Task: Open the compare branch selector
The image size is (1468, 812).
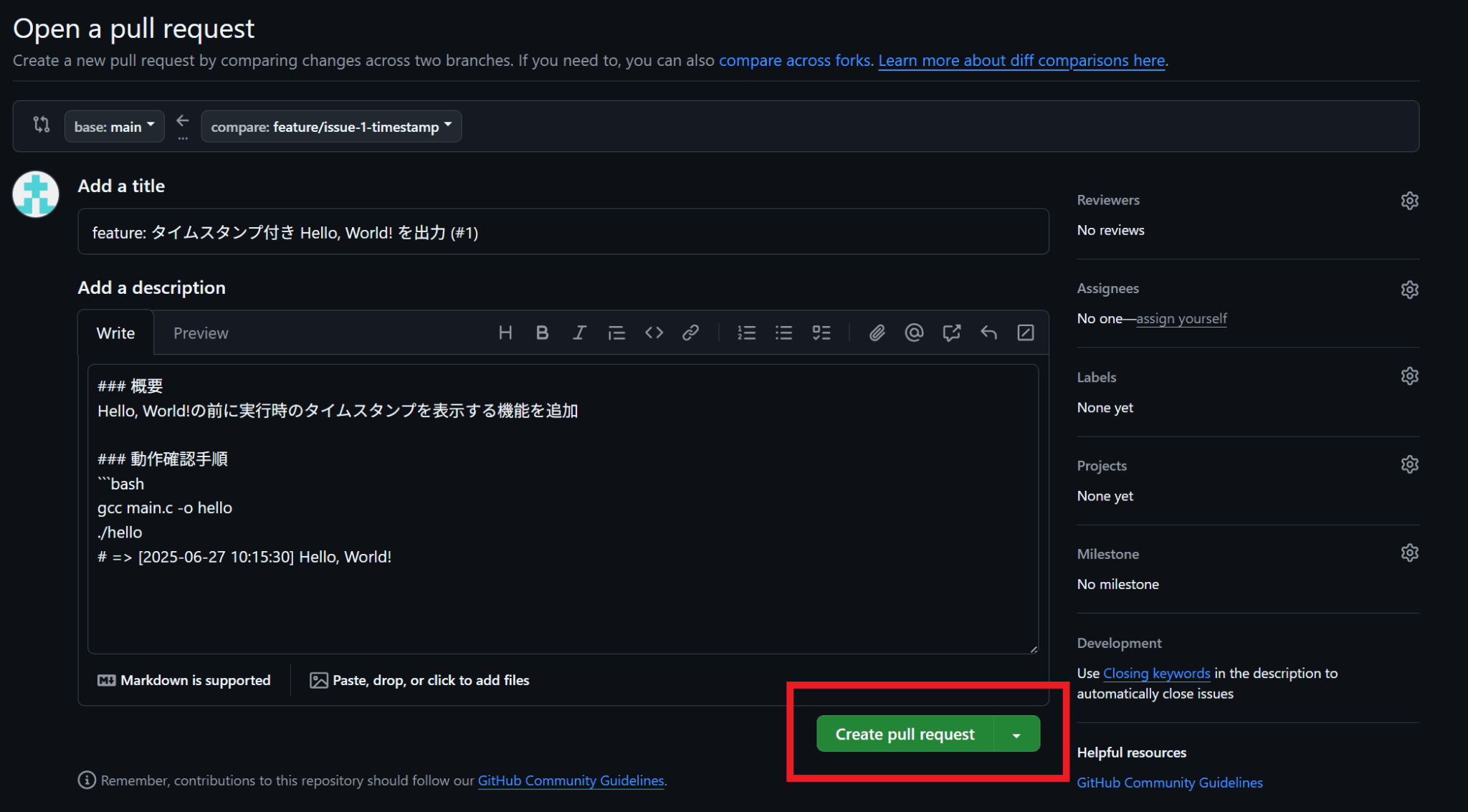Action: 330,126
